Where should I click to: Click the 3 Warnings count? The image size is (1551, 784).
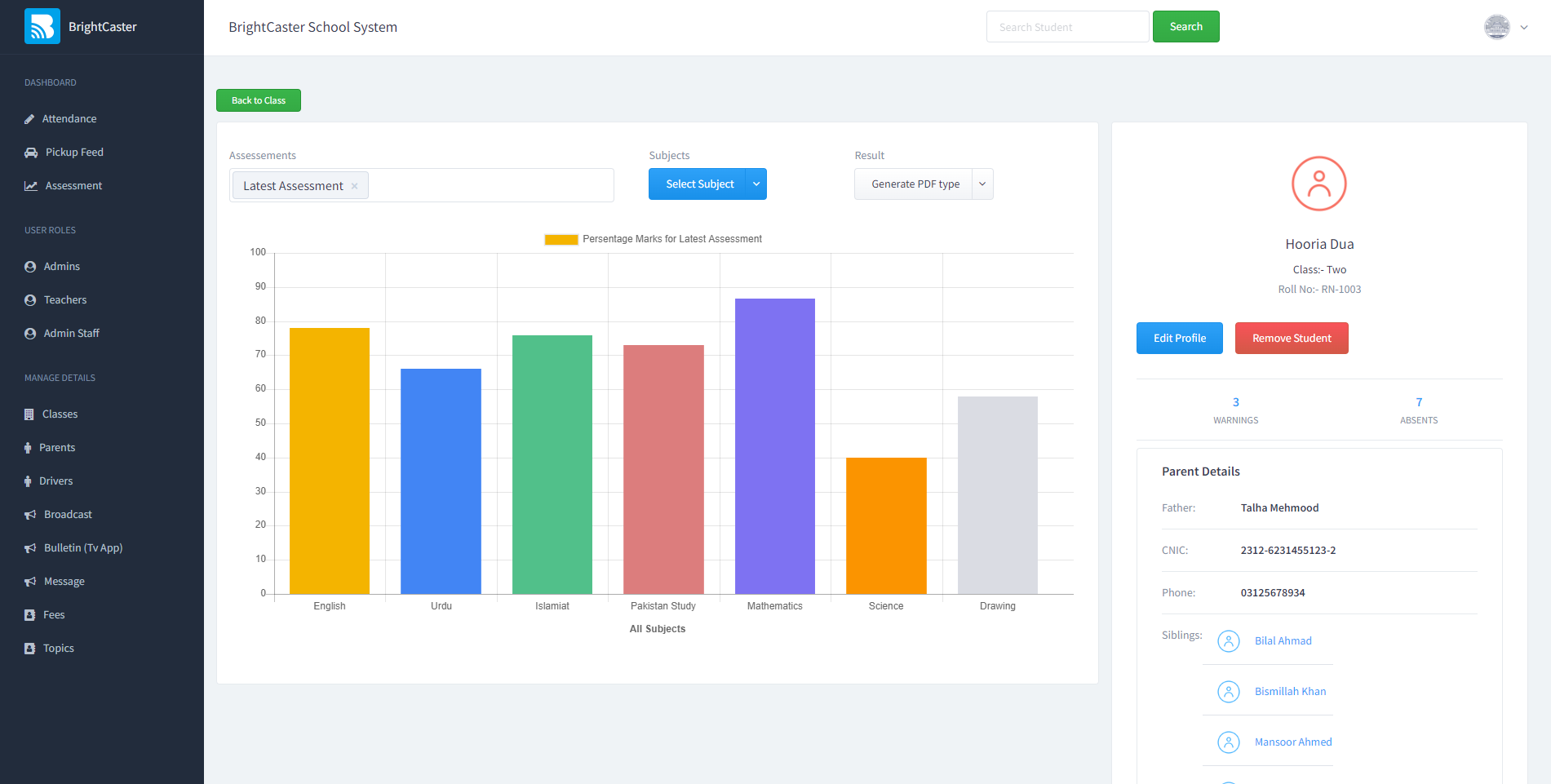tap(1236, 402)
